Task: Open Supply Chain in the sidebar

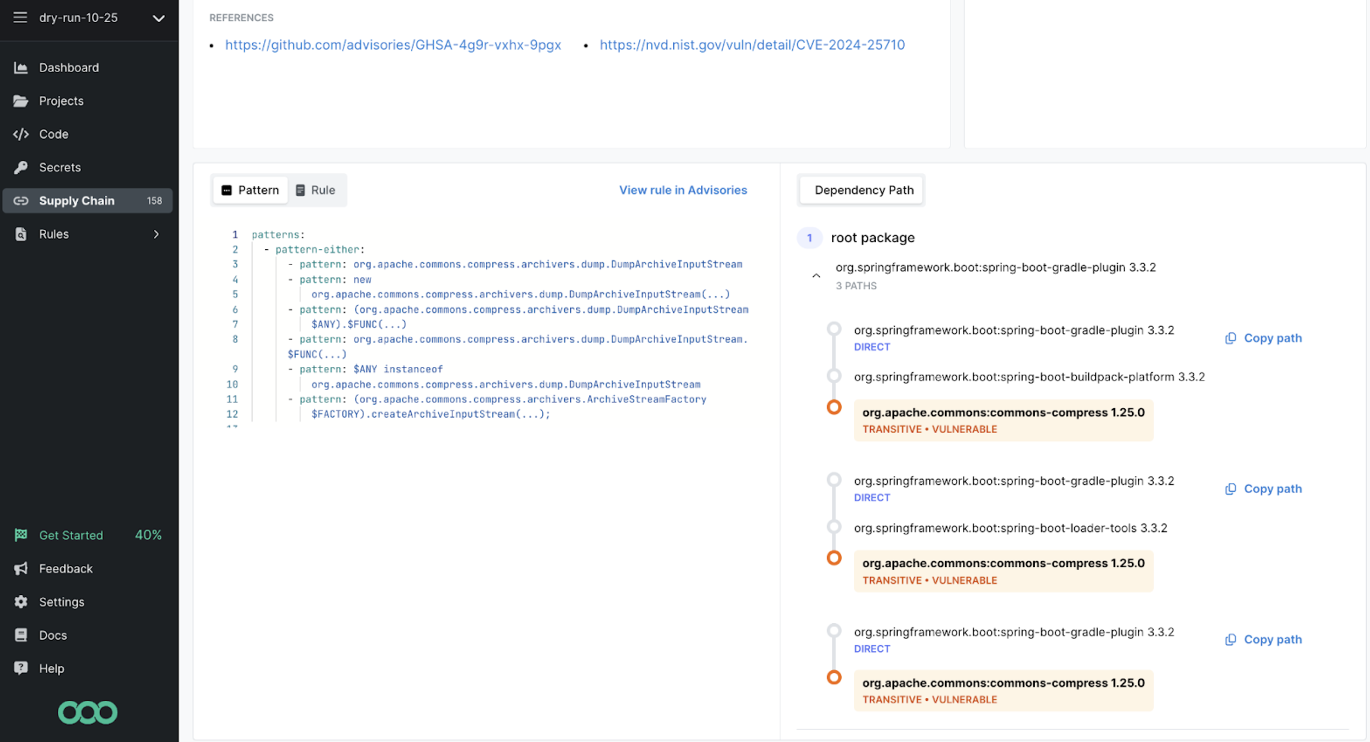Action: coord(77,201)
